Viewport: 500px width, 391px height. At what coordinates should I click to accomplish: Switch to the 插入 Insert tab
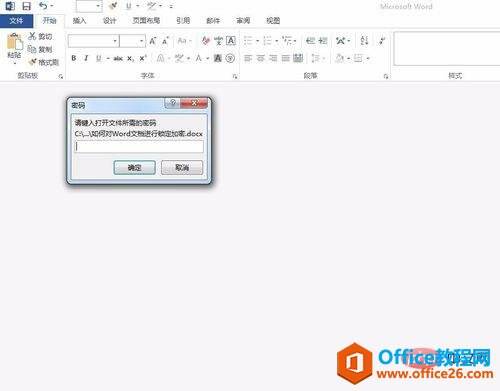click(79, 21)
